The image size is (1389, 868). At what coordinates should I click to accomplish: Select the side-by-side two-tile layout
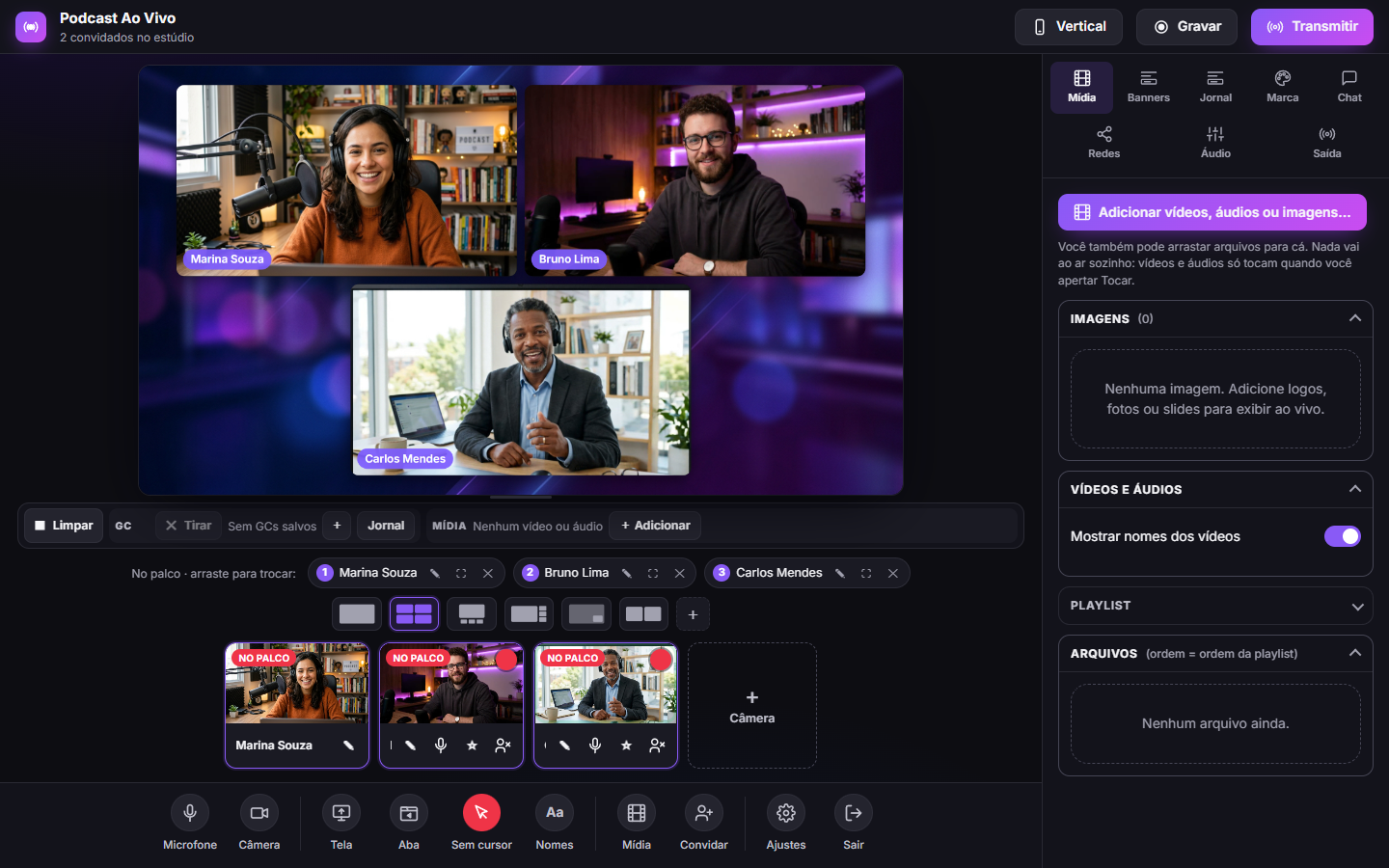pos(643,614)
